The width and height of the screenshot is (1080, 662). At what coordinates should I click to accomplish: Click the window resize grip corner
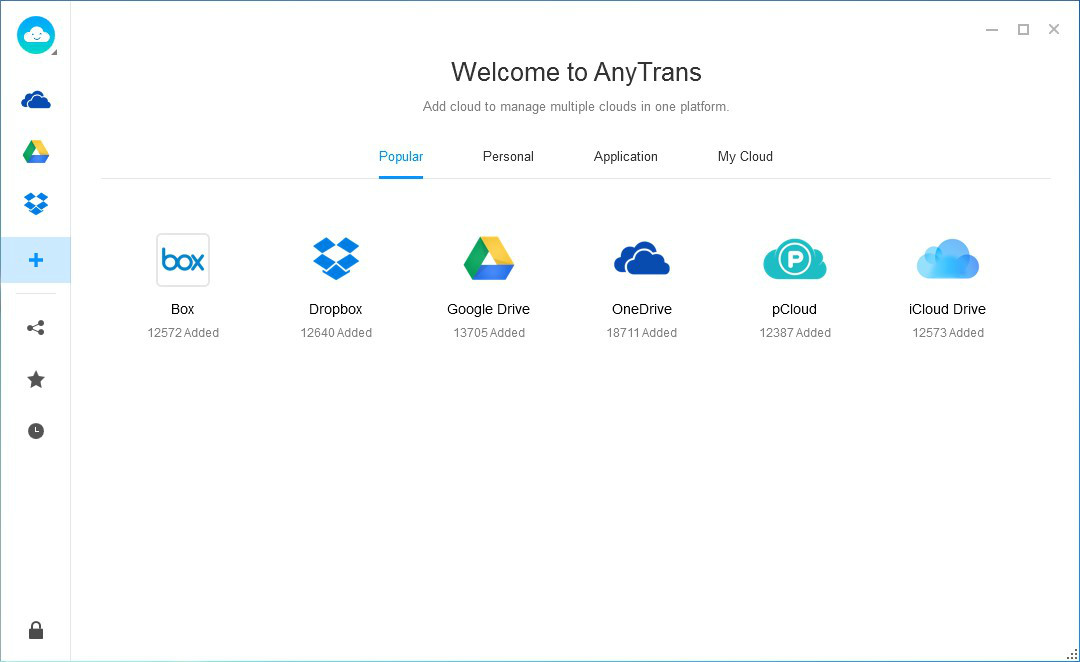pos(1072,654)
